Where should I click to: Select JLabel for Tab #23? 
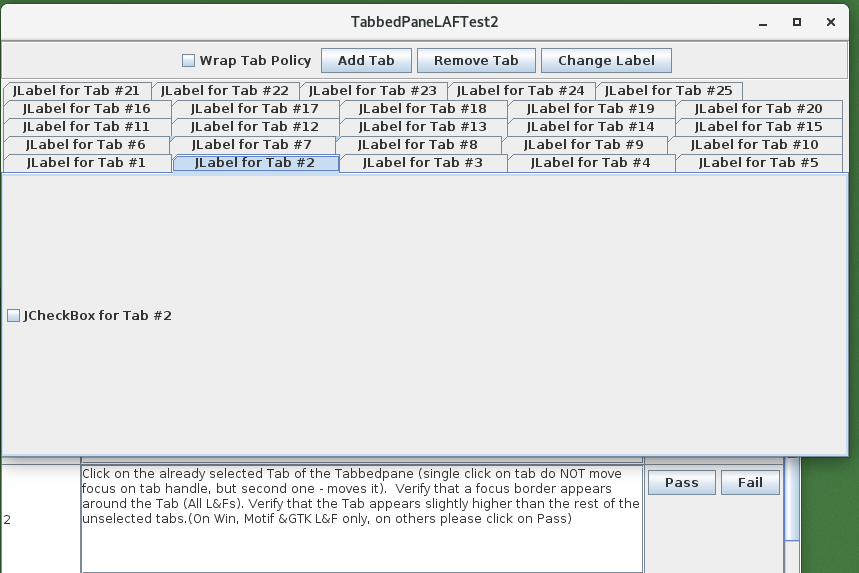373,91
